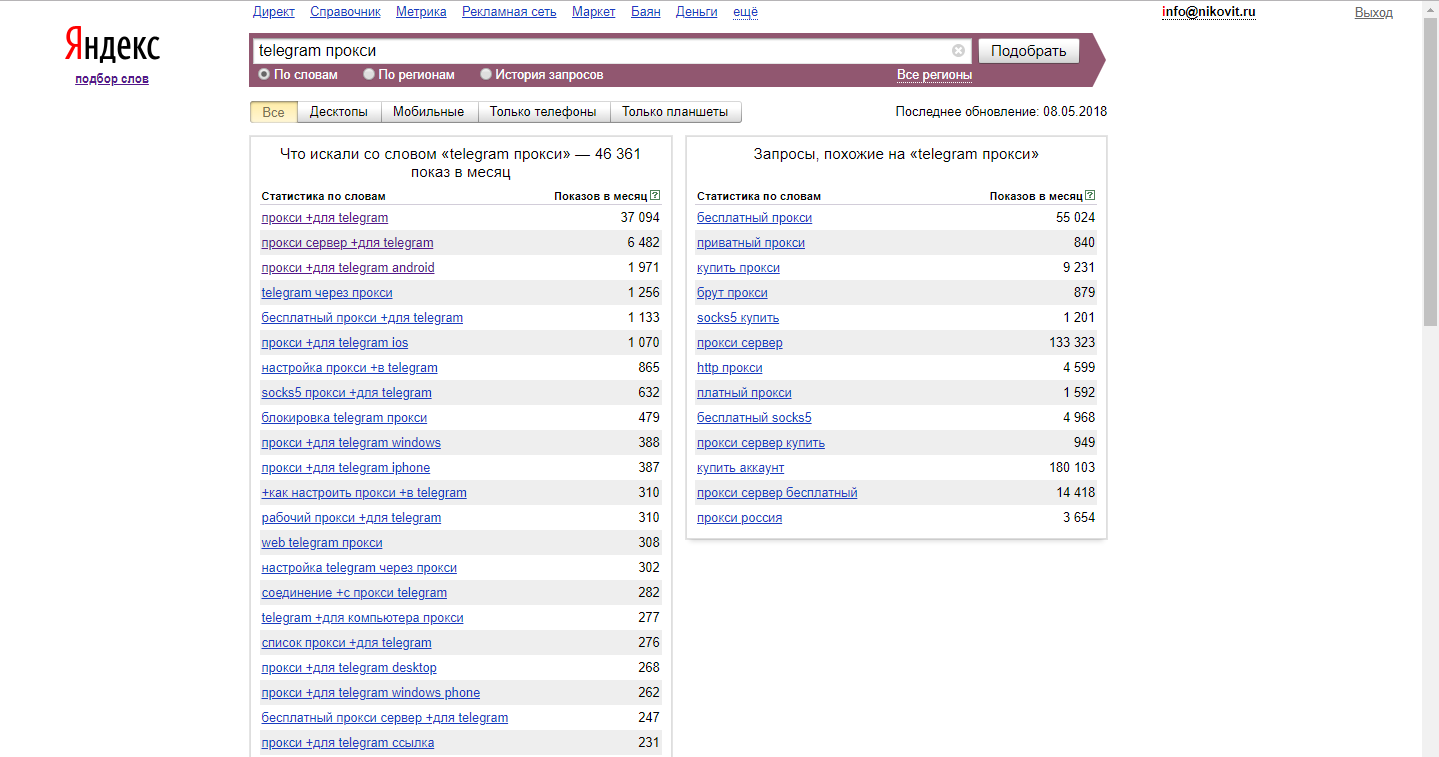Open the similar query 'бесплатный прокси'
The image size is (1439, 757).
point(754,218)
